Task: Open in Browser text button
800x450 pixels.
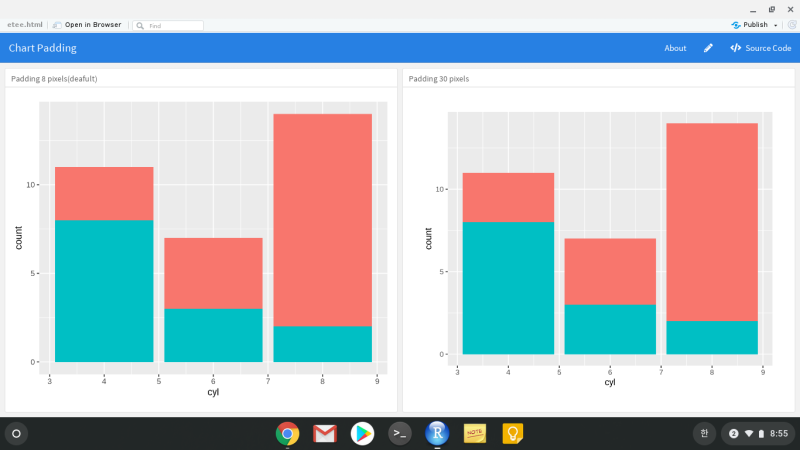Action: (93, 24)
